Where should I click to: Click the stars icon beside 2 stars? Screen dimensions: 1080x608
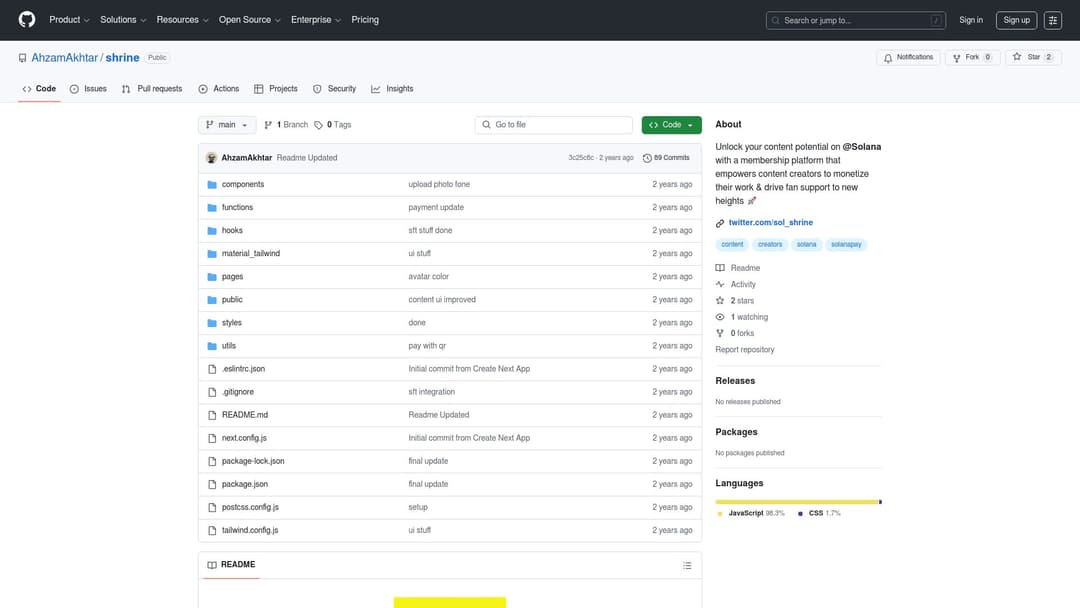coord(720,301)
